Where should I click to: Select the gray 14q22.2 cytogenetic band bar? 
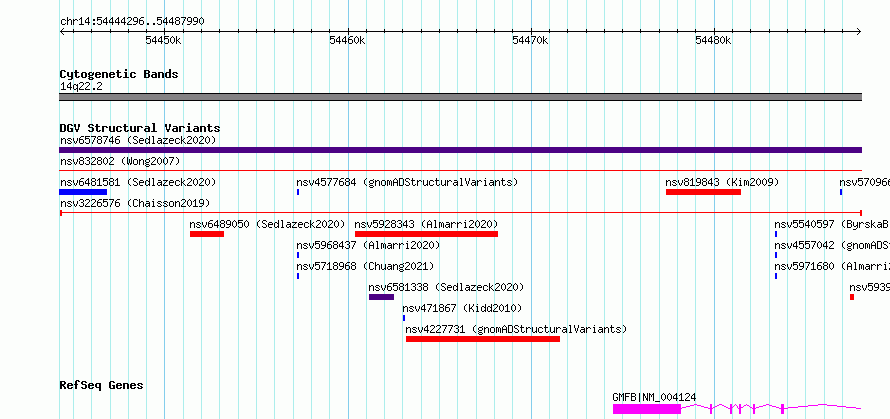(x=460, y=97)
